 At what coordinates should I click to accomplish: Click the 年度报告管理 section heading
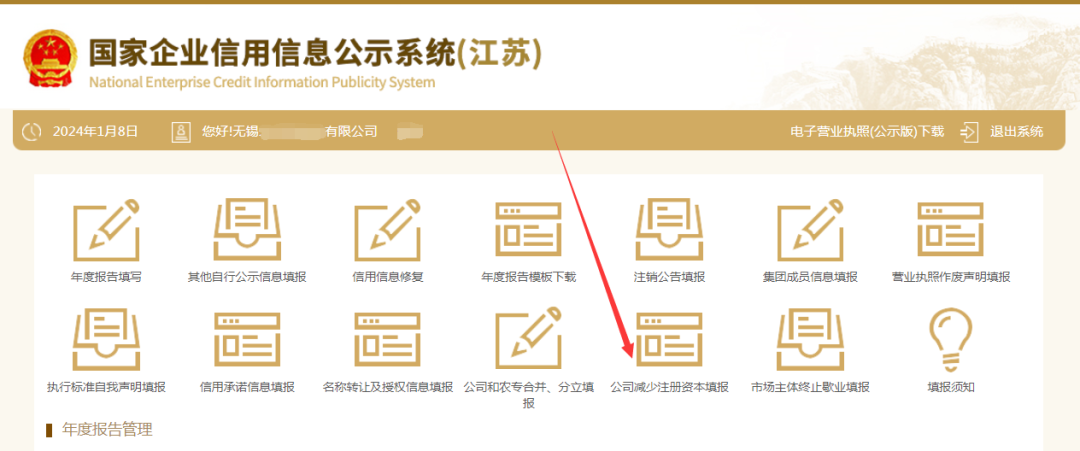[x=107, y=430]
